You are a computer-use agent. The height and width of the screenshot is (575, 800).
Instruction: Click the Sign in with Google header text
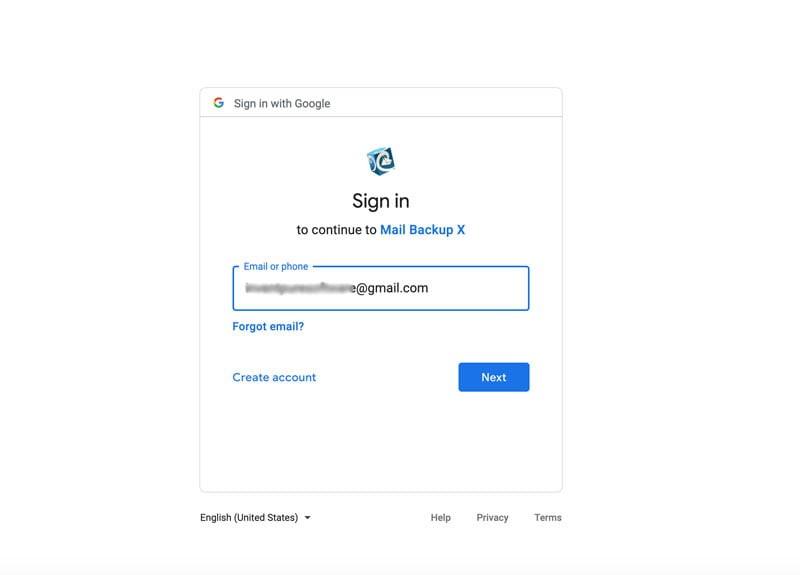click(x=282, y=104)
